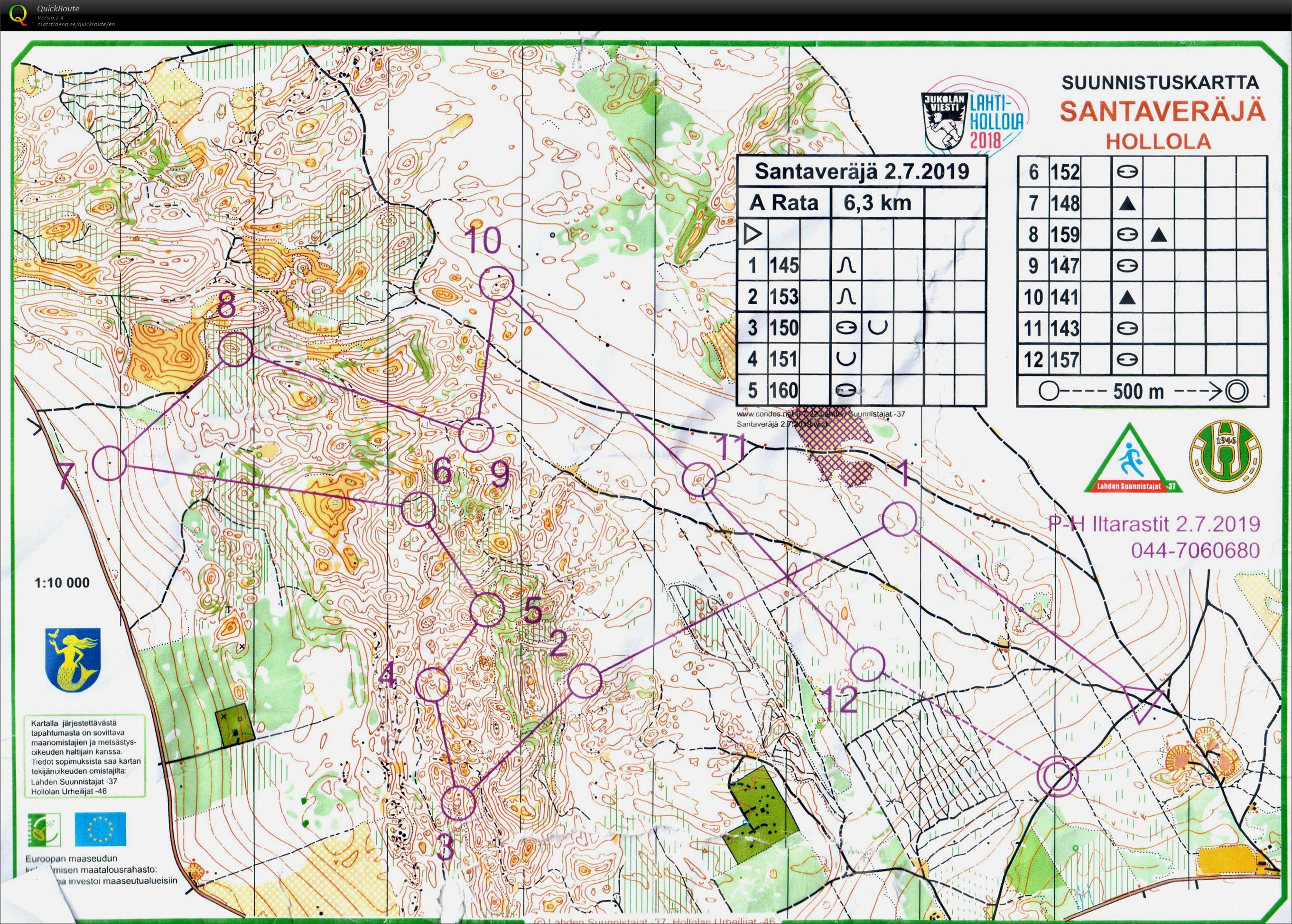Select control circle 10 on the map
The image size is (1292, 924).
497,283
